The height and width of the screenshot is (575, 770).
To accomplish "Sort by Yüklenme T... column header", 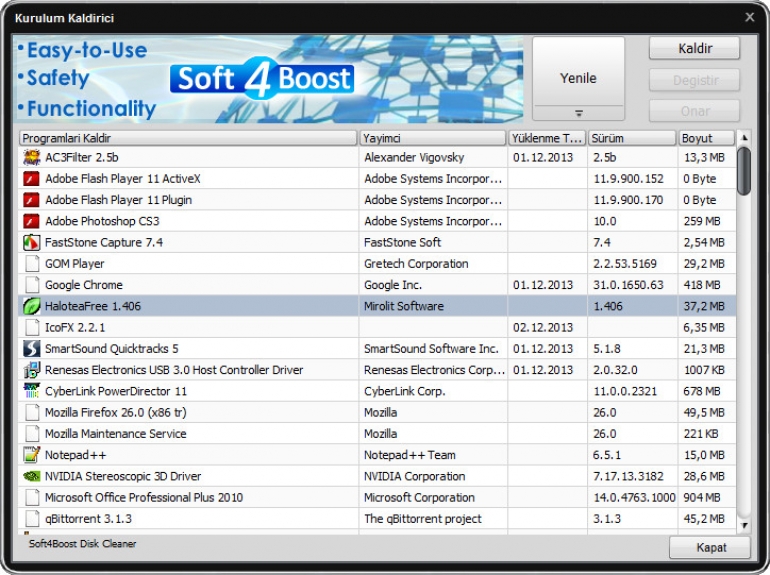I will point(547,138).
